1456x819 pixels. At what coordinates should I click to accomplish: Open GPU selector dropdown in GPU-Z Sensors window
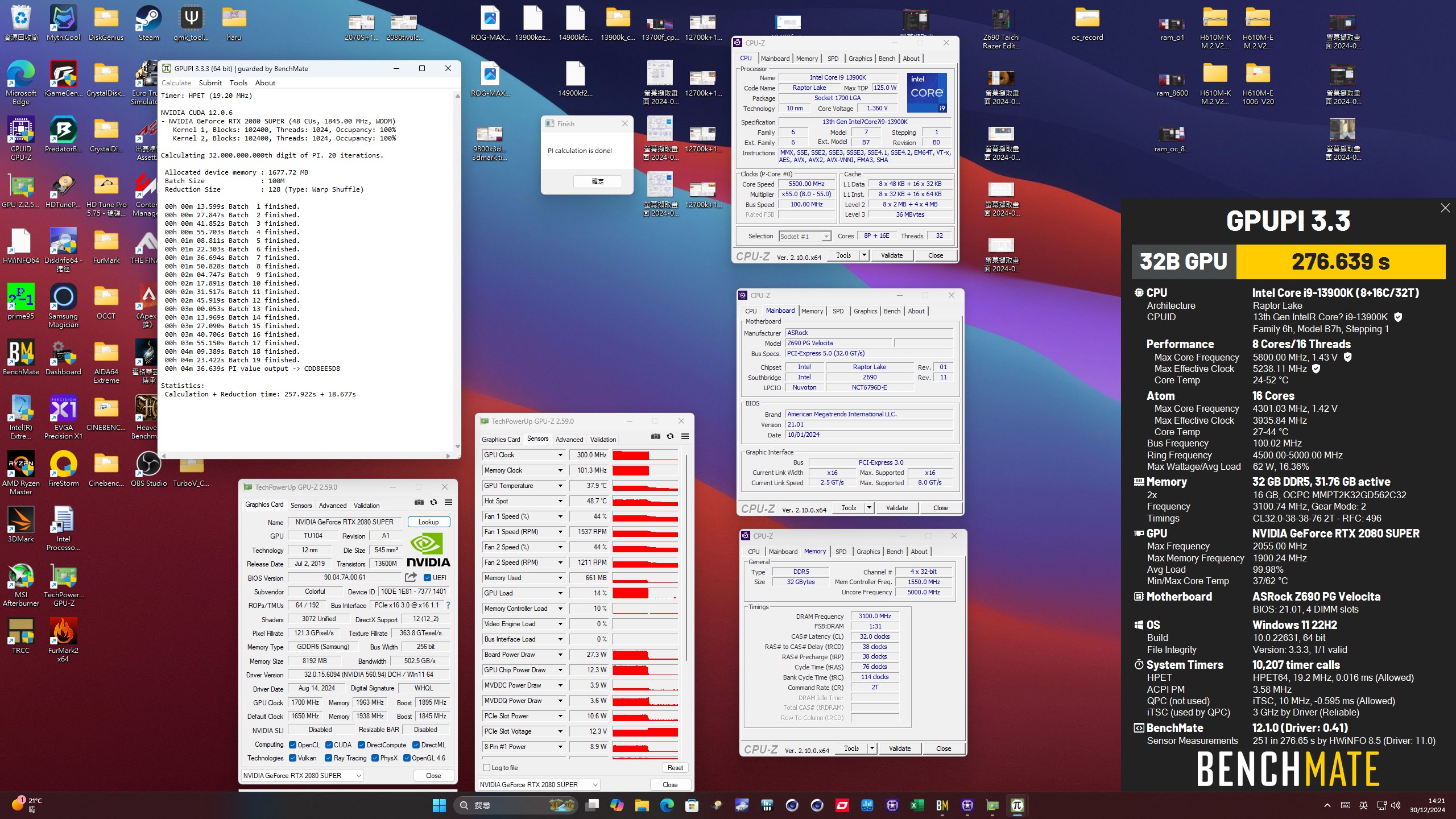539,784
